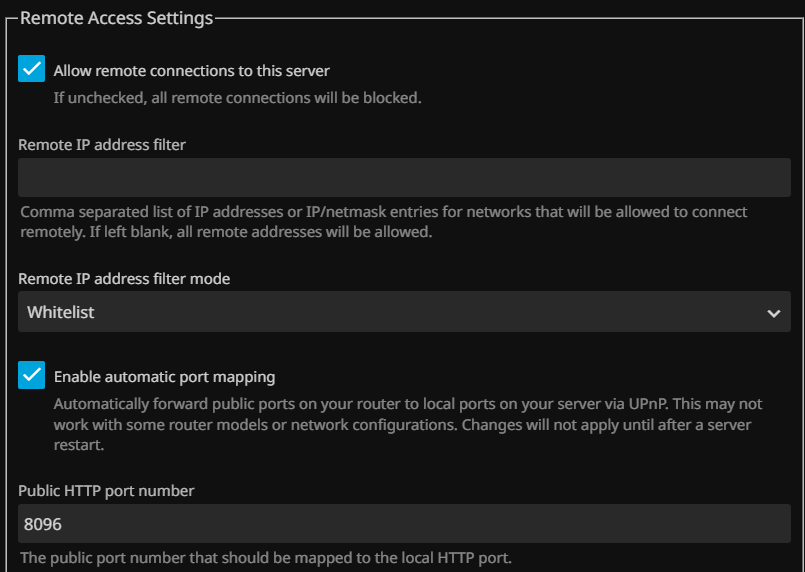Click the 'Allow remote connections to this server' label
Image resolution: width=805 pixels, height=572 pixels.
click(191, 71)
